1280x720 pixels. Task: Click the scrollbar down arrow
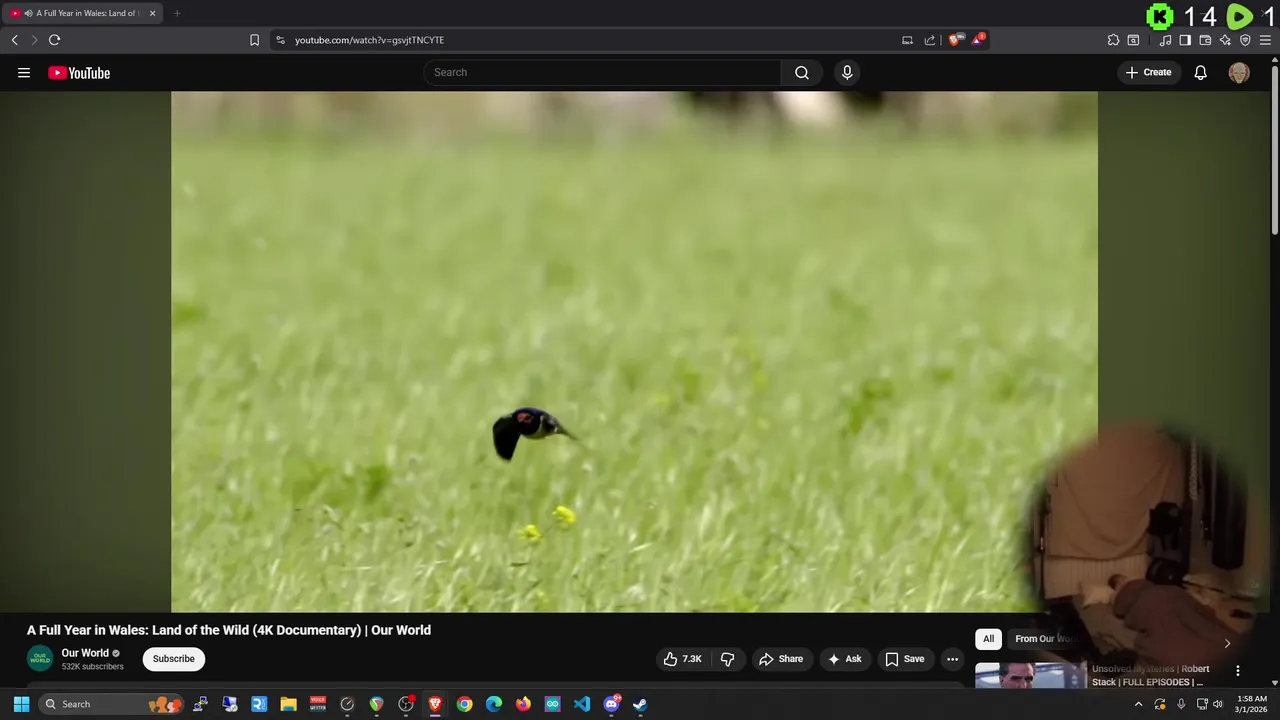click(x=1275, y=683)
